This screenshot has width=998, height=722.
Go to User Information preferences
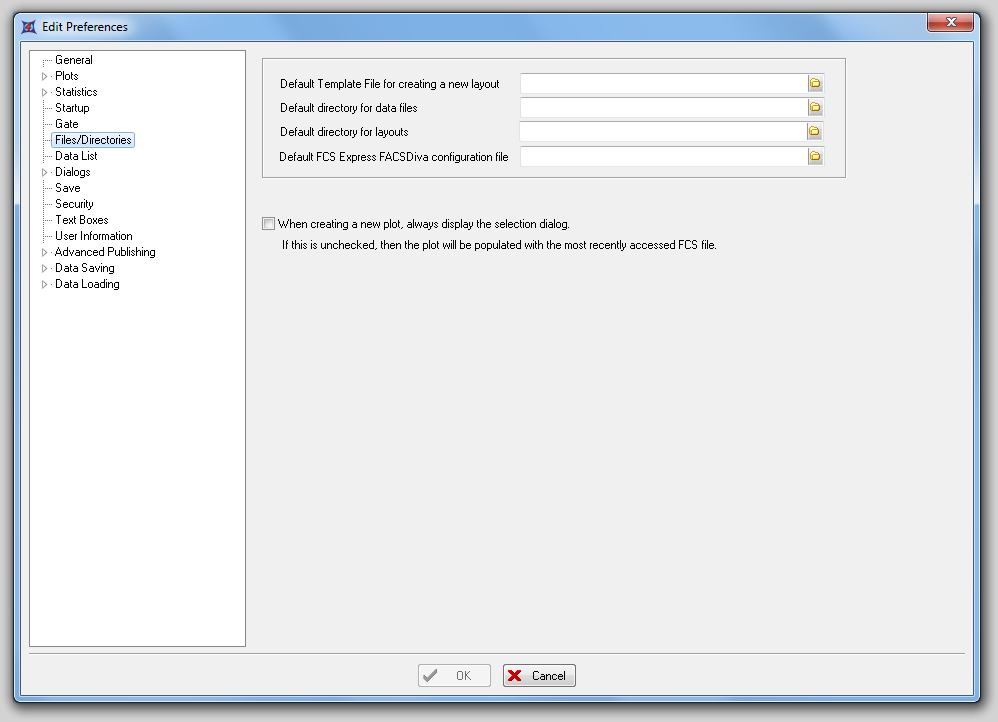click(x=93, y=236)
